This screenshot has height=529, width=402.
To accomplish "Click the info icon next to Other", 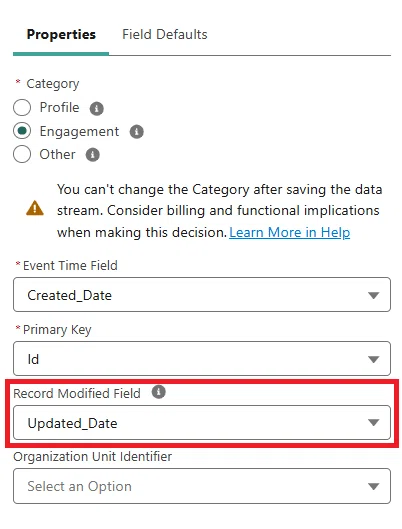I will 92,155.
